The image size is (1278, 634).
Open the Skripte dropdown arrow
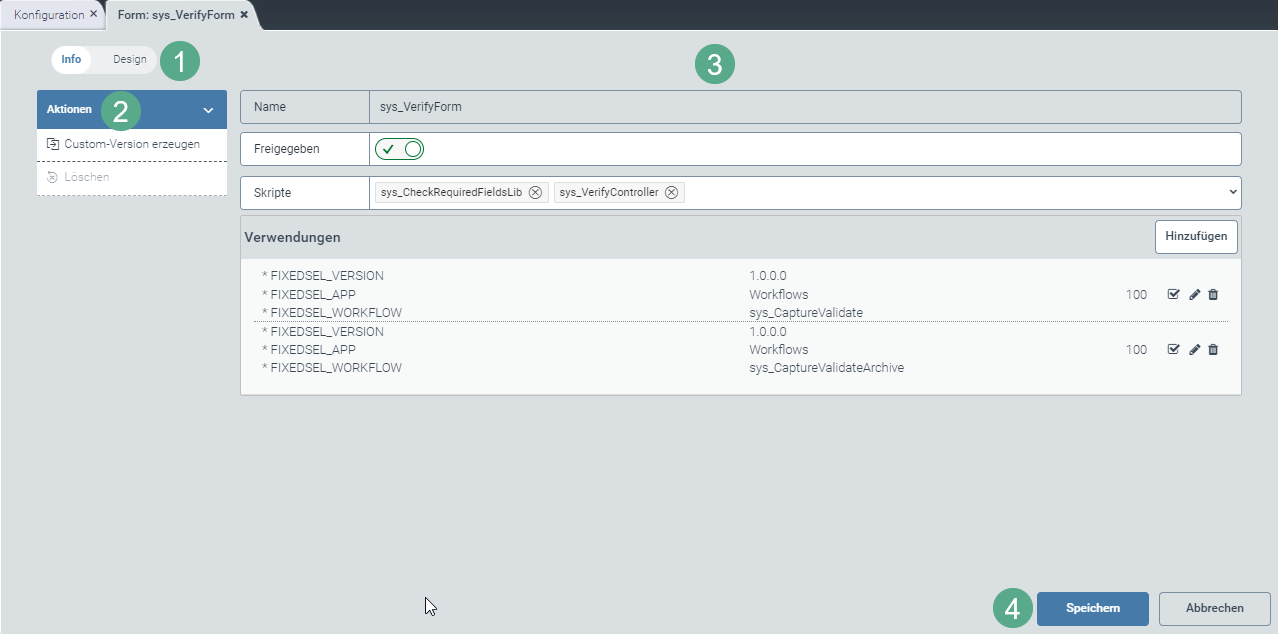[x=1232, y=192]
